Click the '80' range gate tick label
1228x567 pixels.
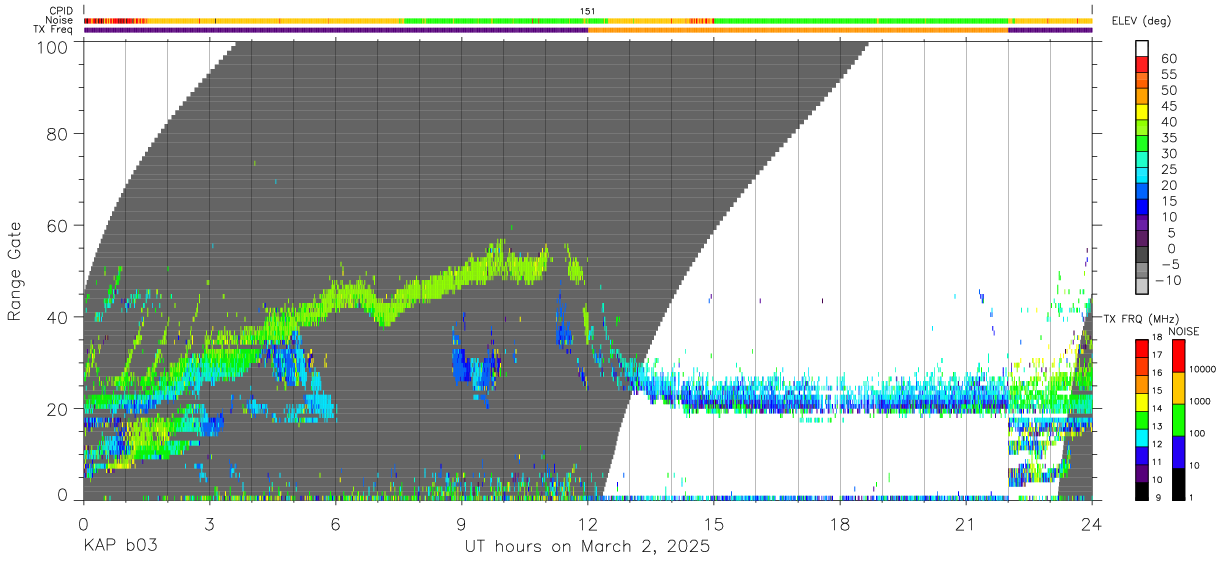point(59,133)
